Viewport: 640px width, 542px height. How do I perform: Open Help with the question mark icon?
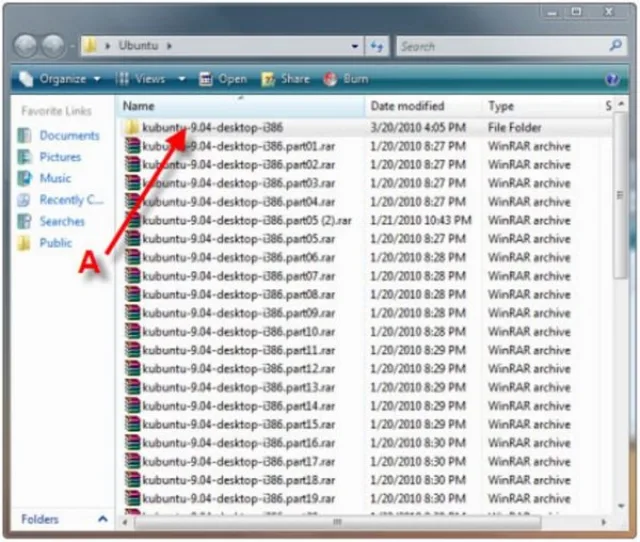click(x=612, y=79)
